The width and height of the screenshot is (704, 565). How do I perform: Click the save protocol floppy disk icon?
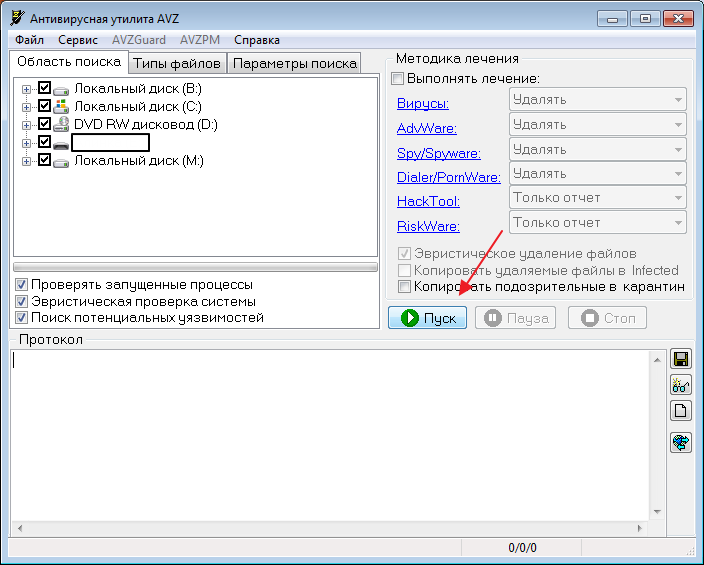click(x=681, y=360)
